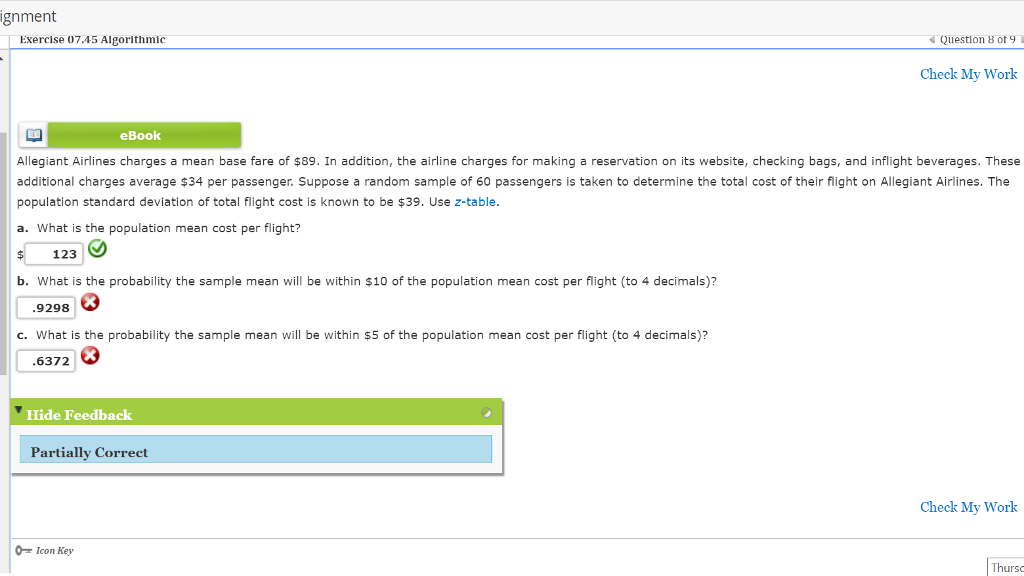Open the eBook

(142, 134)
